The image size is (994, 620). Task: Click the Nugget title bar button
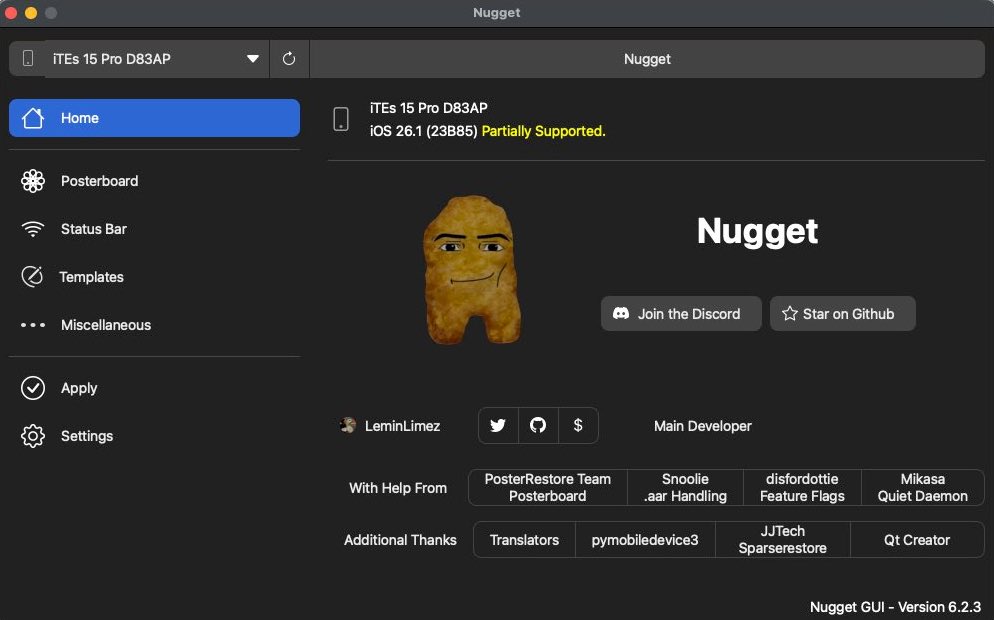click(x=647, y=59)
